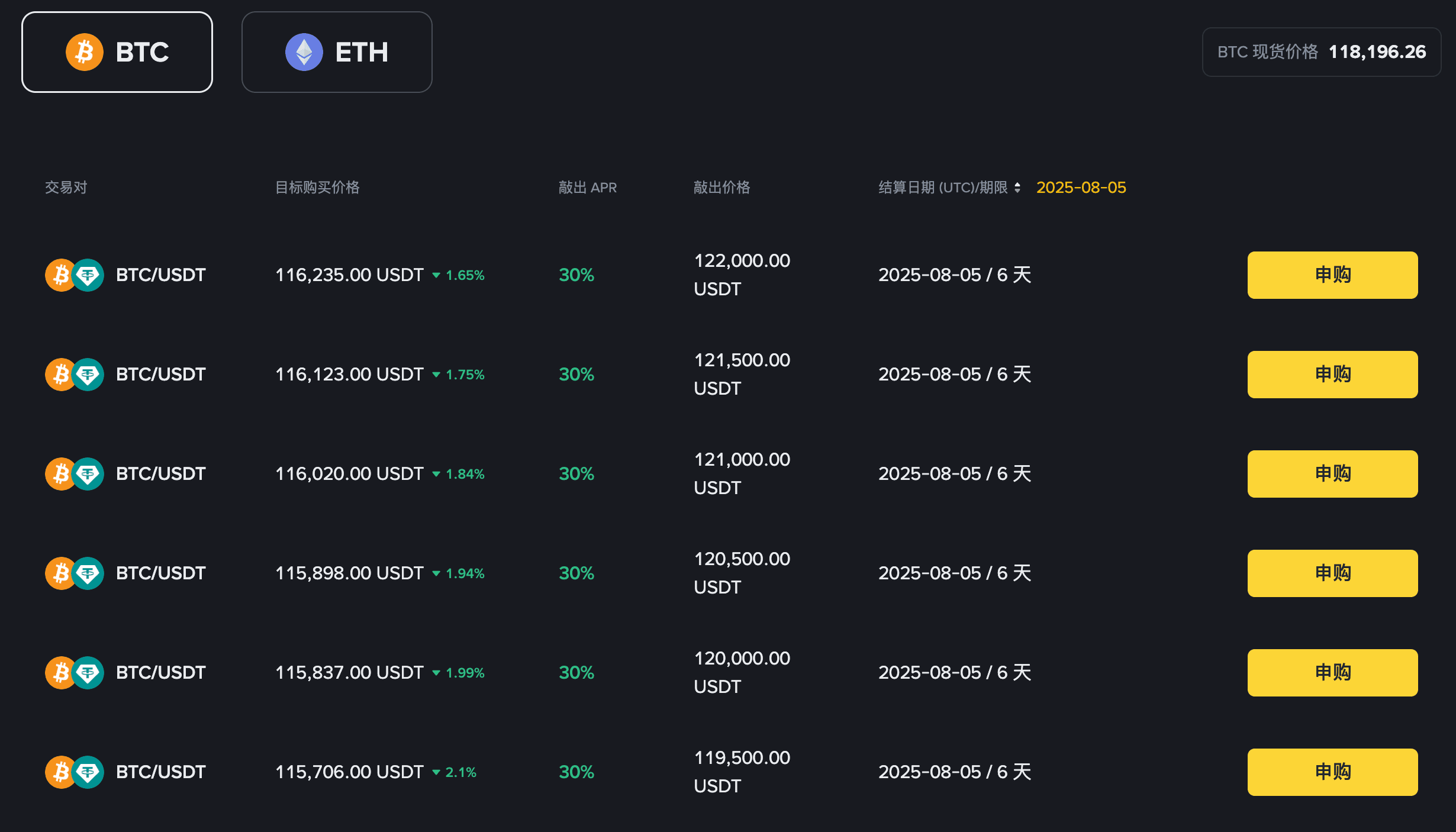Subscribe to 119,500.00 sell price product

1333,772
